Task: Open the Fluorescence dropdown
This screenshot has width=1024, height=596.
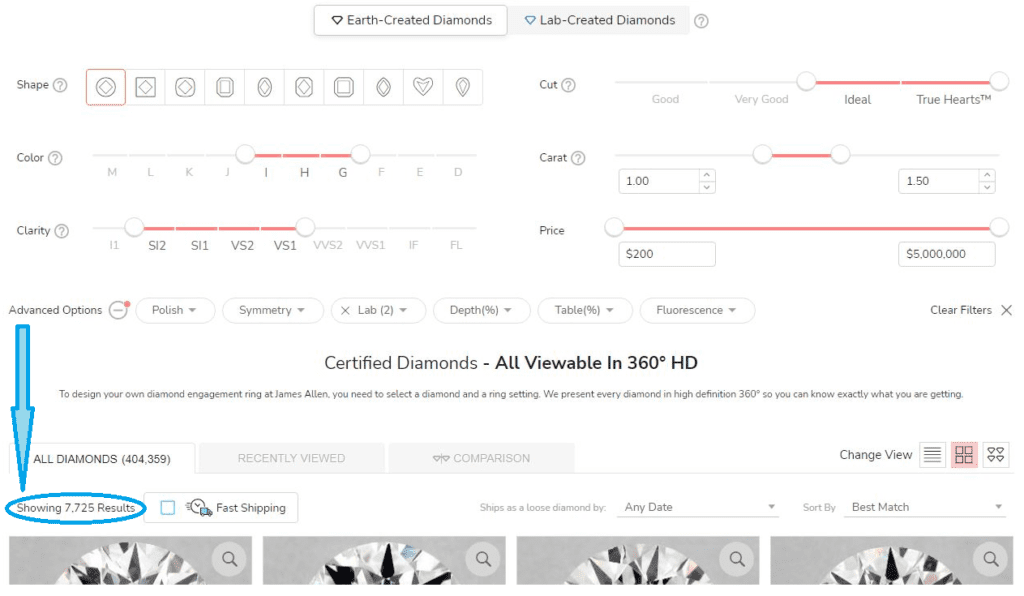Action: point(697,310)
